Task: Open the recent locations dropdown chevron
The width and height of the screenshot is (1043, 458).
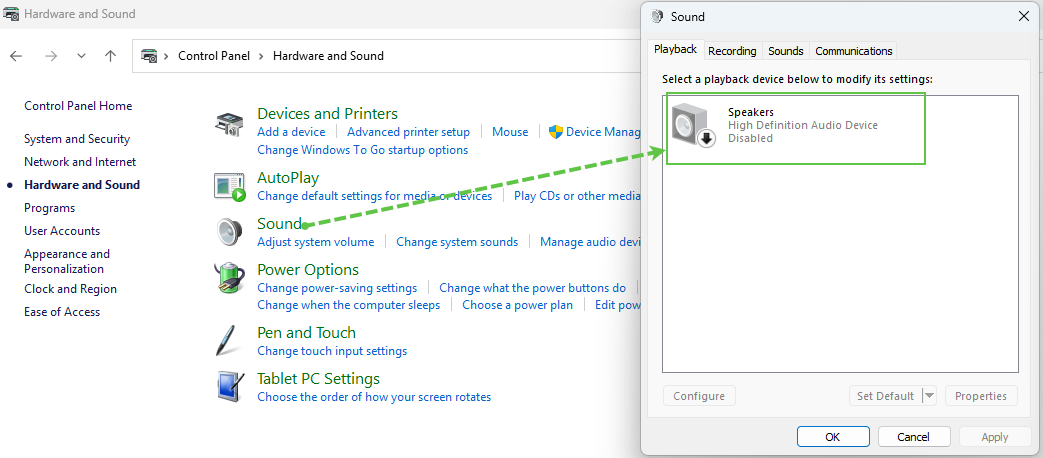Action: 81,56
